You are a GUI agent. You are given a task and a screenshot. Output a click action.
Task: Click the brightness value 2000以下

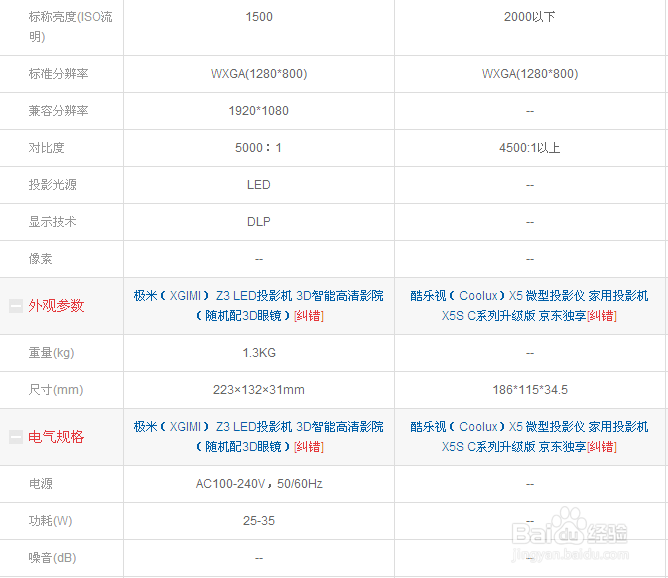click(530, 17)
